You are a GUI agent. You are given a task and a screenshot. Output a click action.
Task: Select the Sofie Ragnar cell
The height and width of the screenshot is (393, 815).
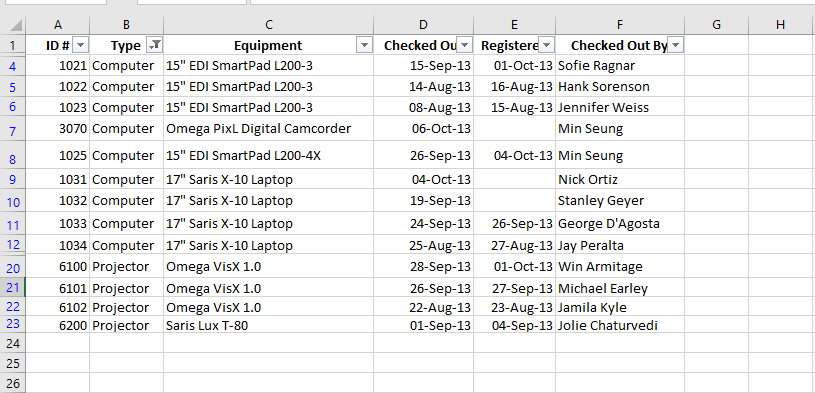coord(620,66)
